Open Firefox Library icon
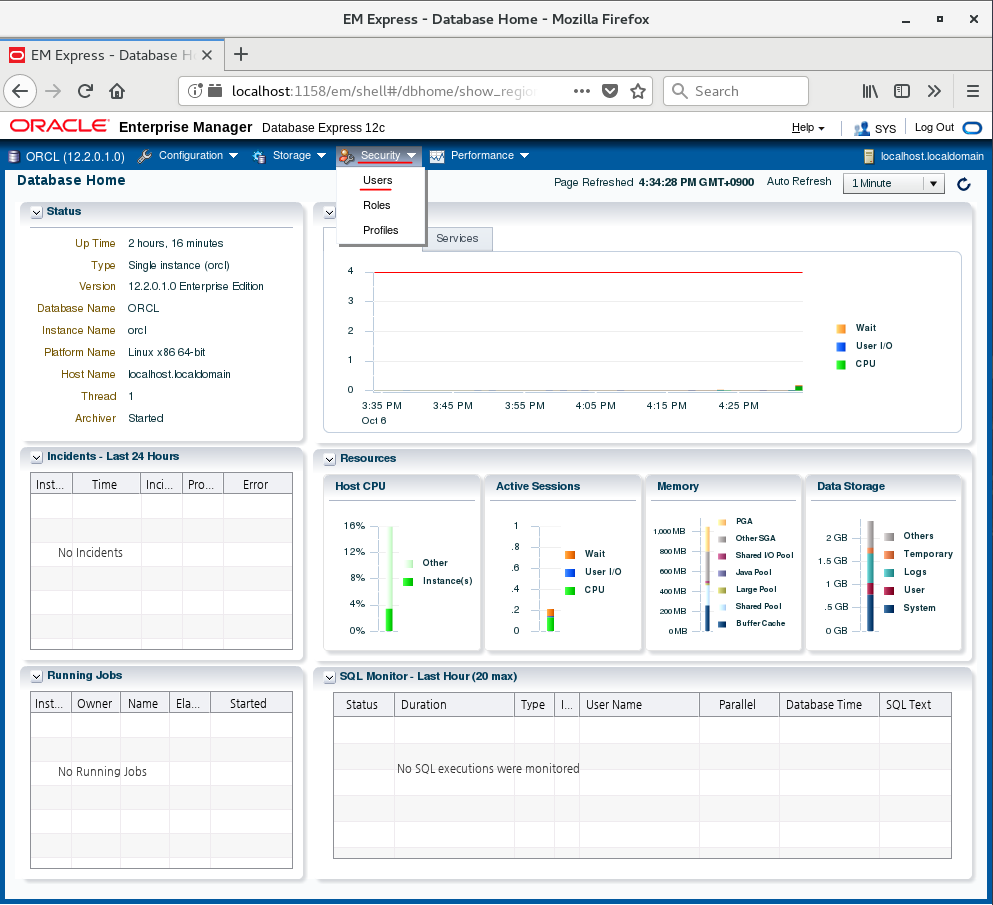 [x=870, y=91]
